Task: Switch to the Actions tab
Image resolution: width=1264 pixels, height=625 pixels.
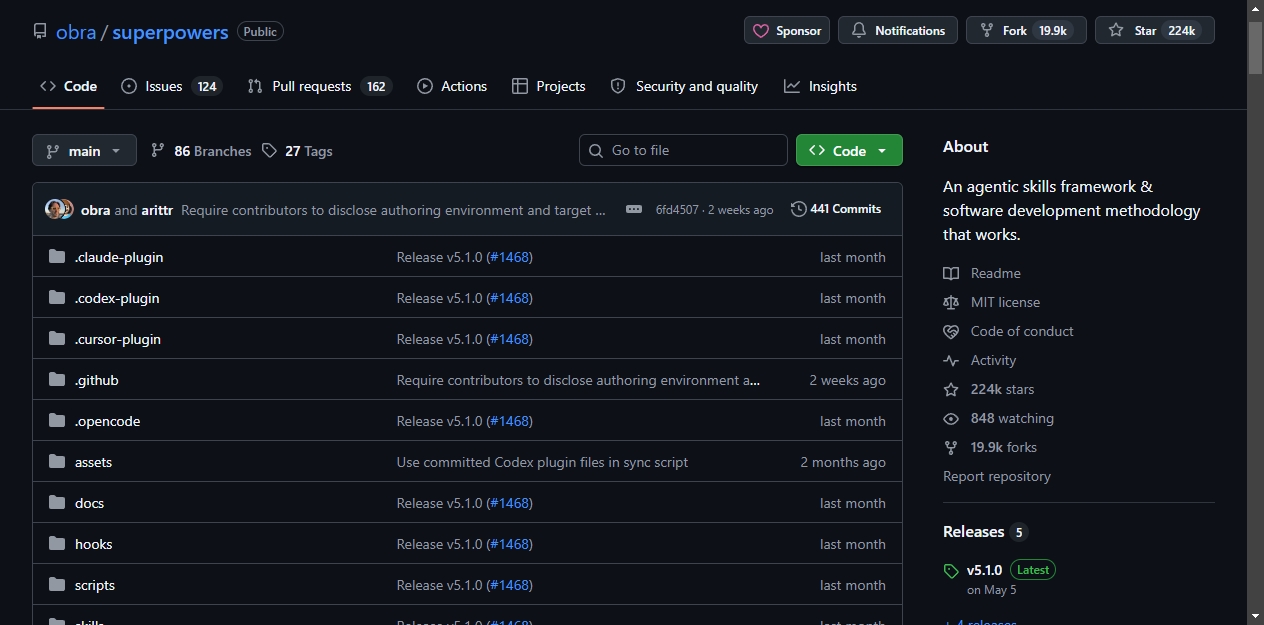Action: 452,86
